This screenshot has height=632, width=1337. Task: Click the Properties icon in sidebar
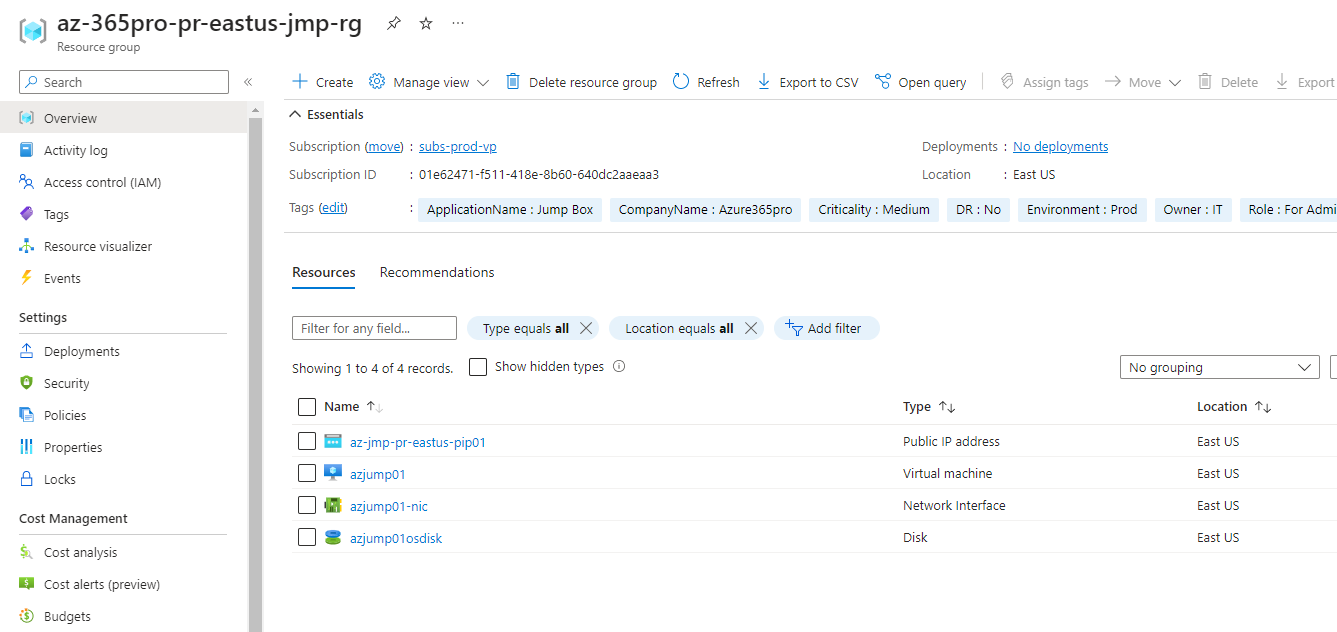pos(27,447)
